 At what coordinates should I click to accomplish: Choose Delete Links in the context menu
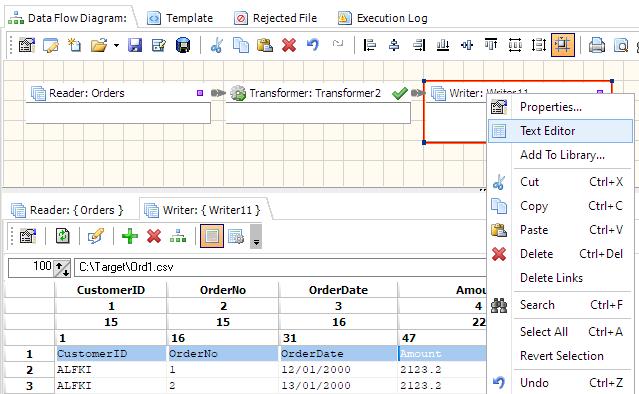[560, 278]
